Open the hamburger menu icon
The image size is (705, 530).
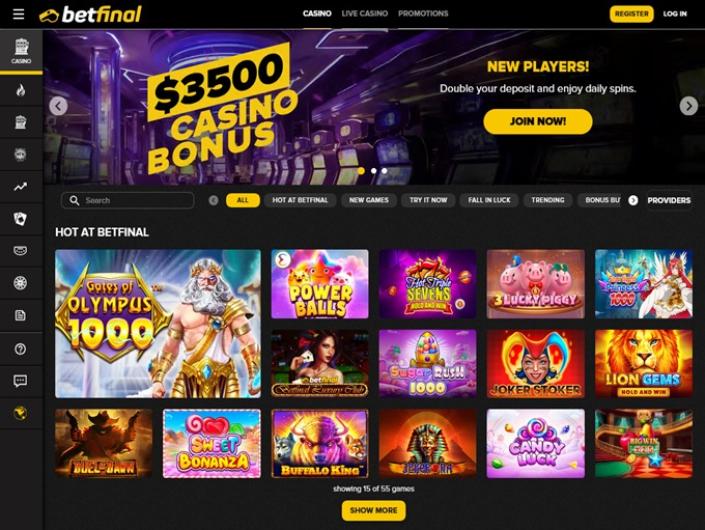(x=18, y=14)
